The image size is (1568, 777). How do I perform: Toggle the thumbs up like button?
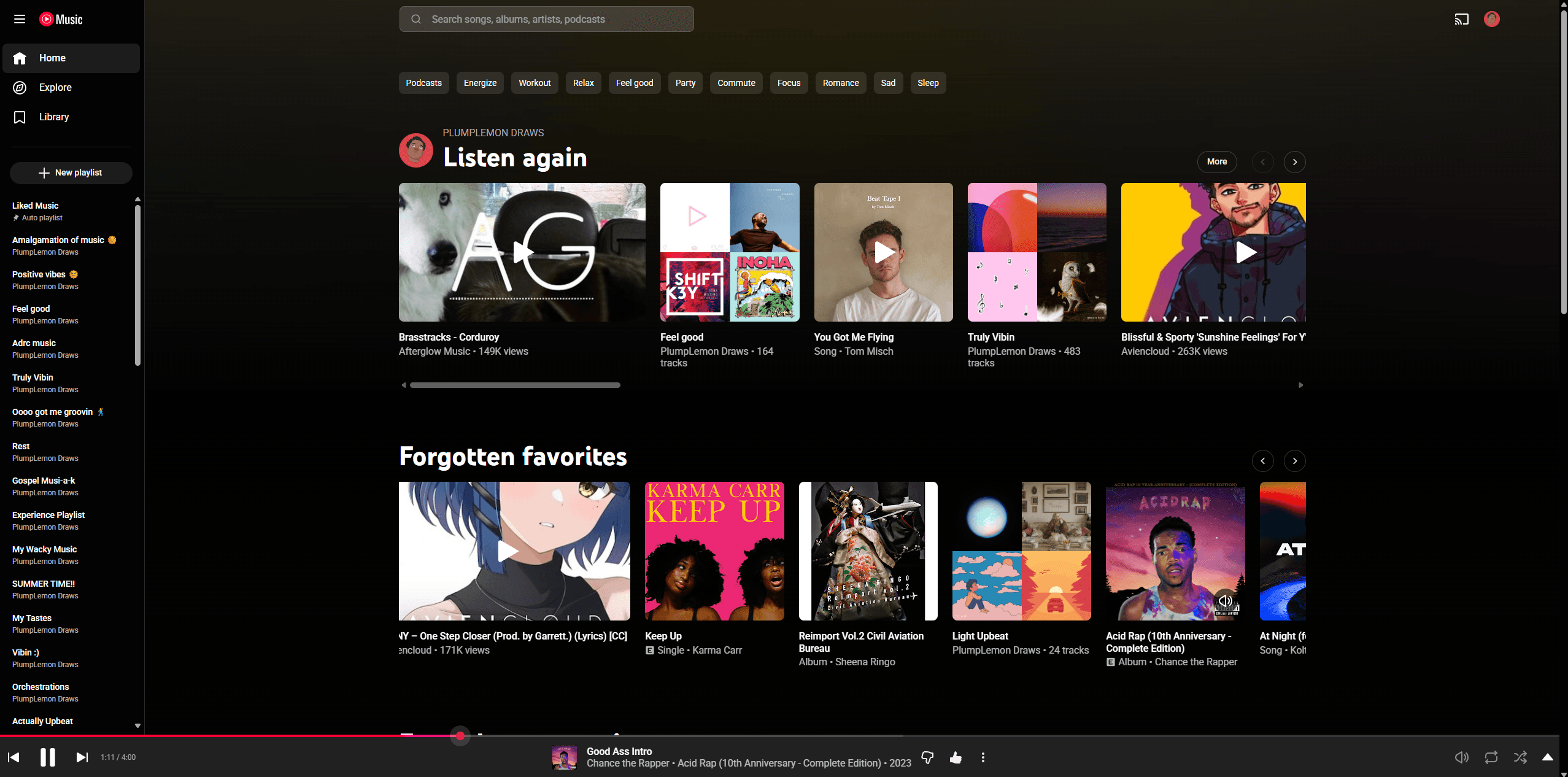(956, 757)
